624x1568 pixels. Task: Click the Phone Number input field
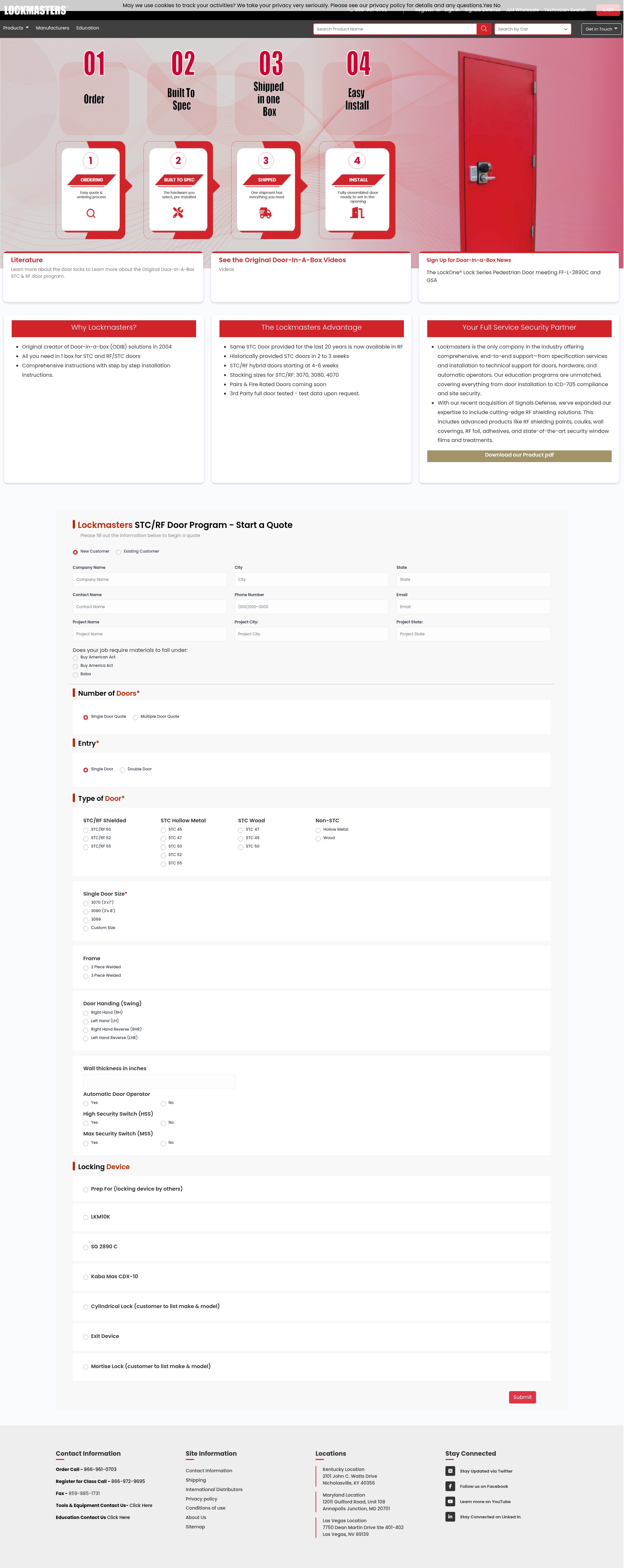(311, 607)
